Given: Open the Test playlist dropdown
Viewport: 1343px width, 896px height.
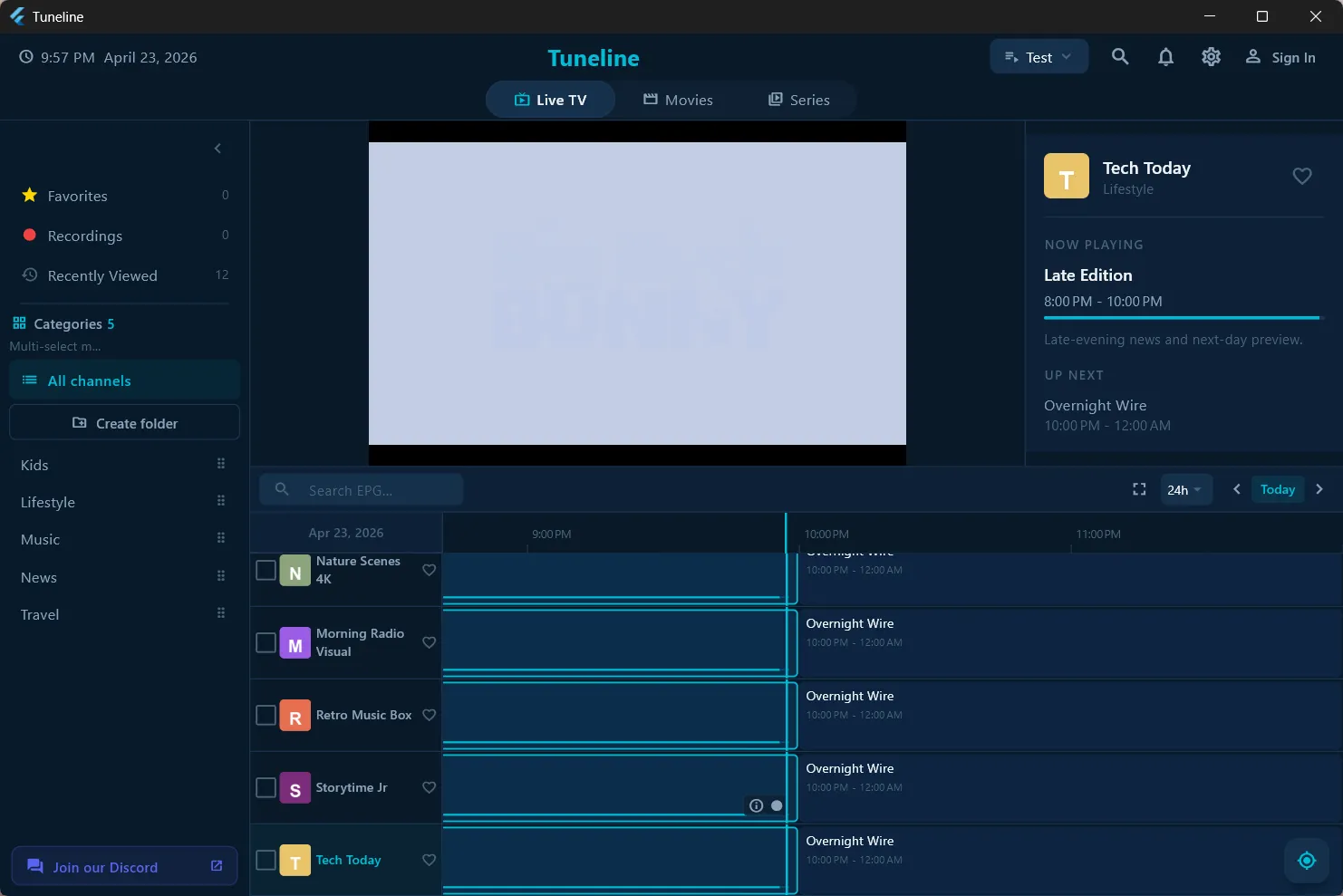Looking at the screenshot, I should tap(1039, 57).
